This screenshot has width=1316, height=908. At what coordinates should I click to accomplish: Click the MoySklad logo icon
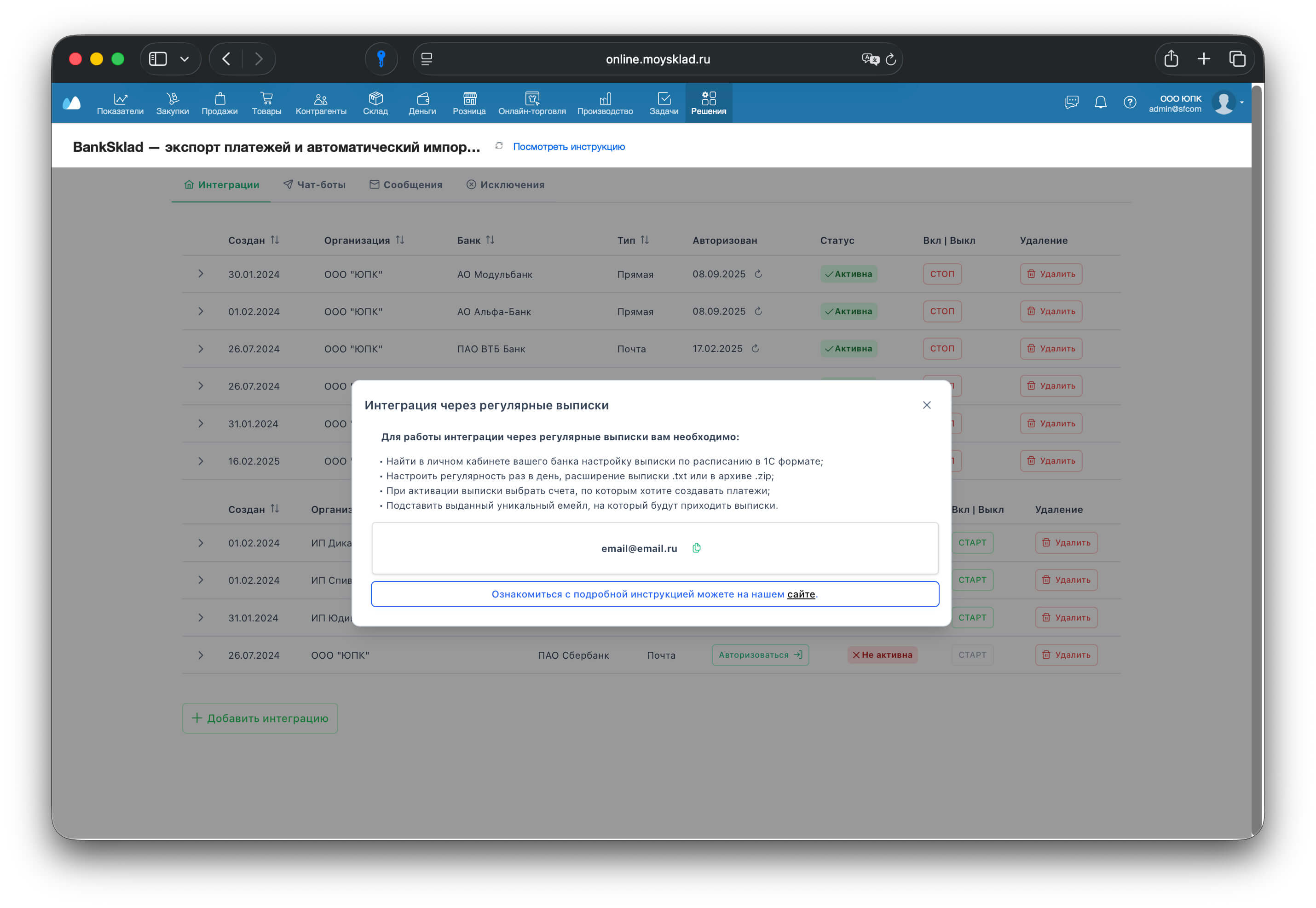click(x=72, y=103)
